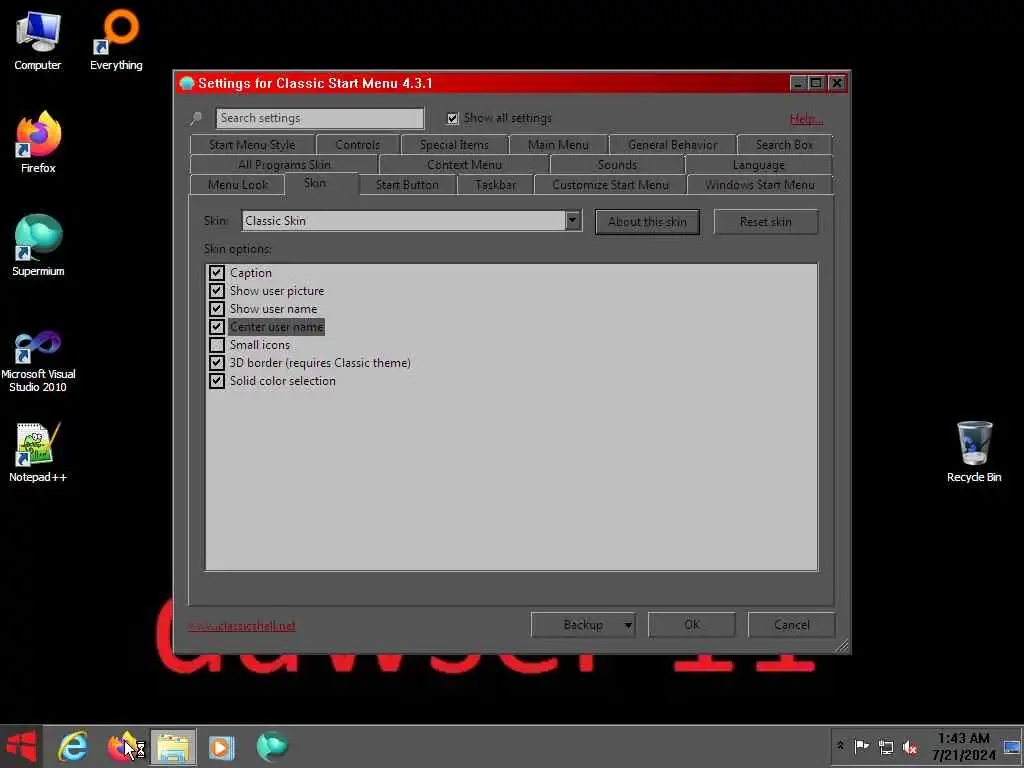Open the red Windows Start button
This screenshot has height=768, width=1024.
point(21,746)
